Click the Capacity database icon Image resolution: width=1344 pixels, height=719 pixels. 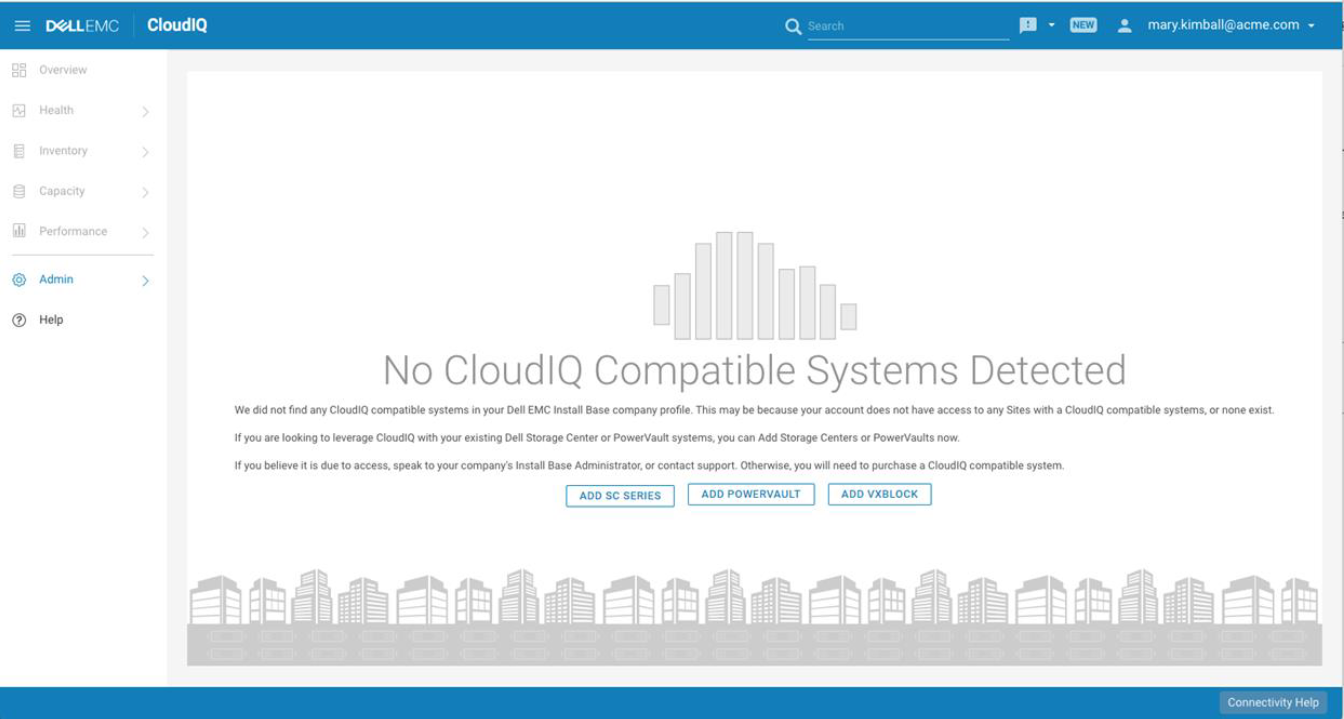click(19, 191)
